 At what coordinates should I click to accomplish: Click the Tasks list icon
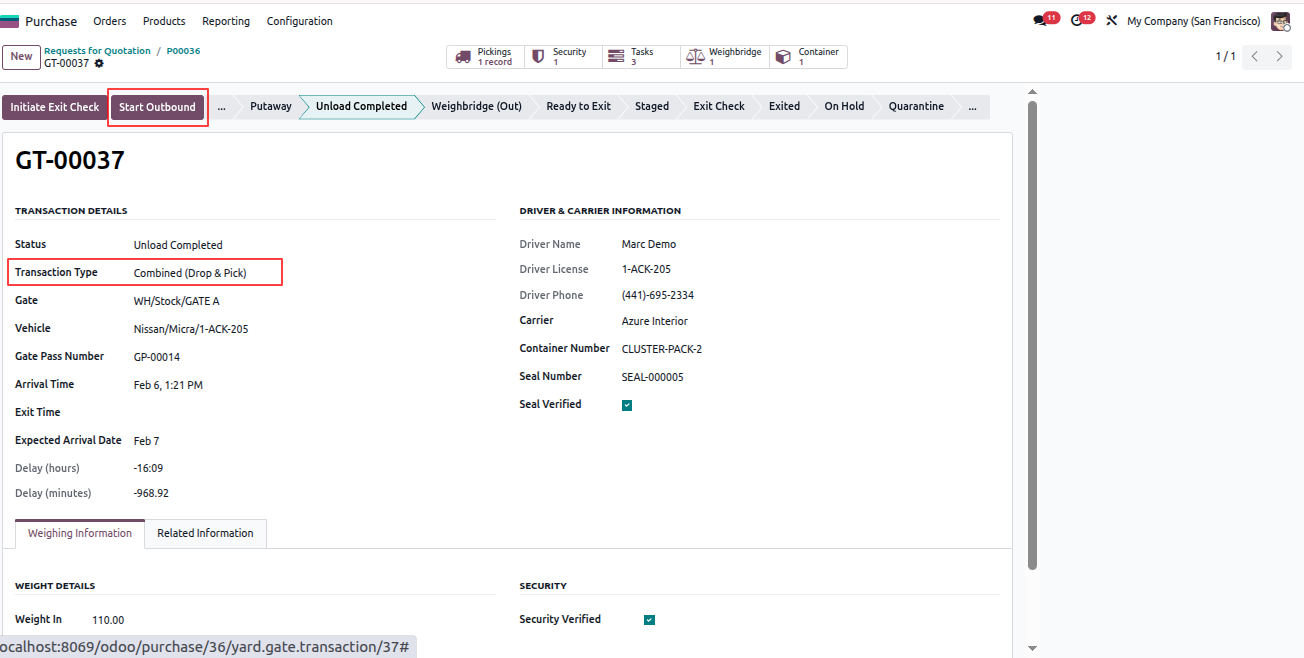[x=616, y=57]
